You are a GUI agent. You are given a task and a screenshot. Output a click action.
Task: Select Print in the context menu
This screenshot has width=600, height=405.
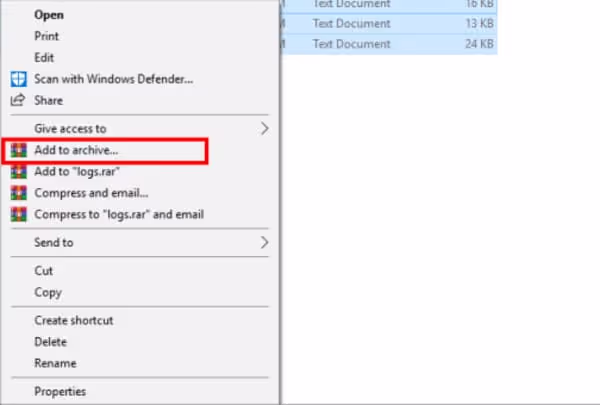(47, 36)
